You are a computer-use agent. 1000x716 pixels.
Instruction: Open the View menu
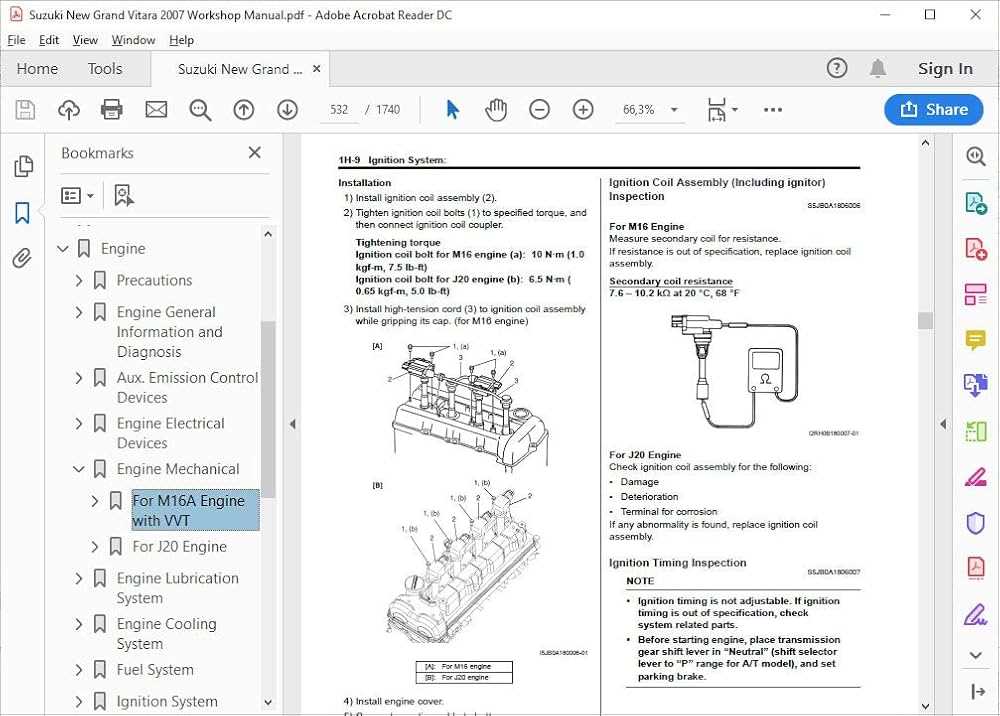(x=85, y=40)
